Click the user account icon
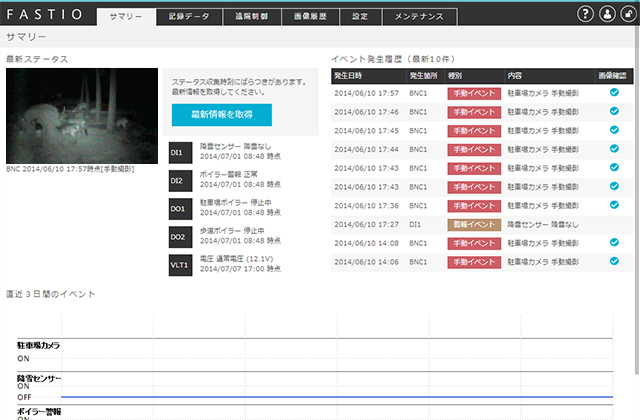 pyautogui.click(x=606, y=14)
